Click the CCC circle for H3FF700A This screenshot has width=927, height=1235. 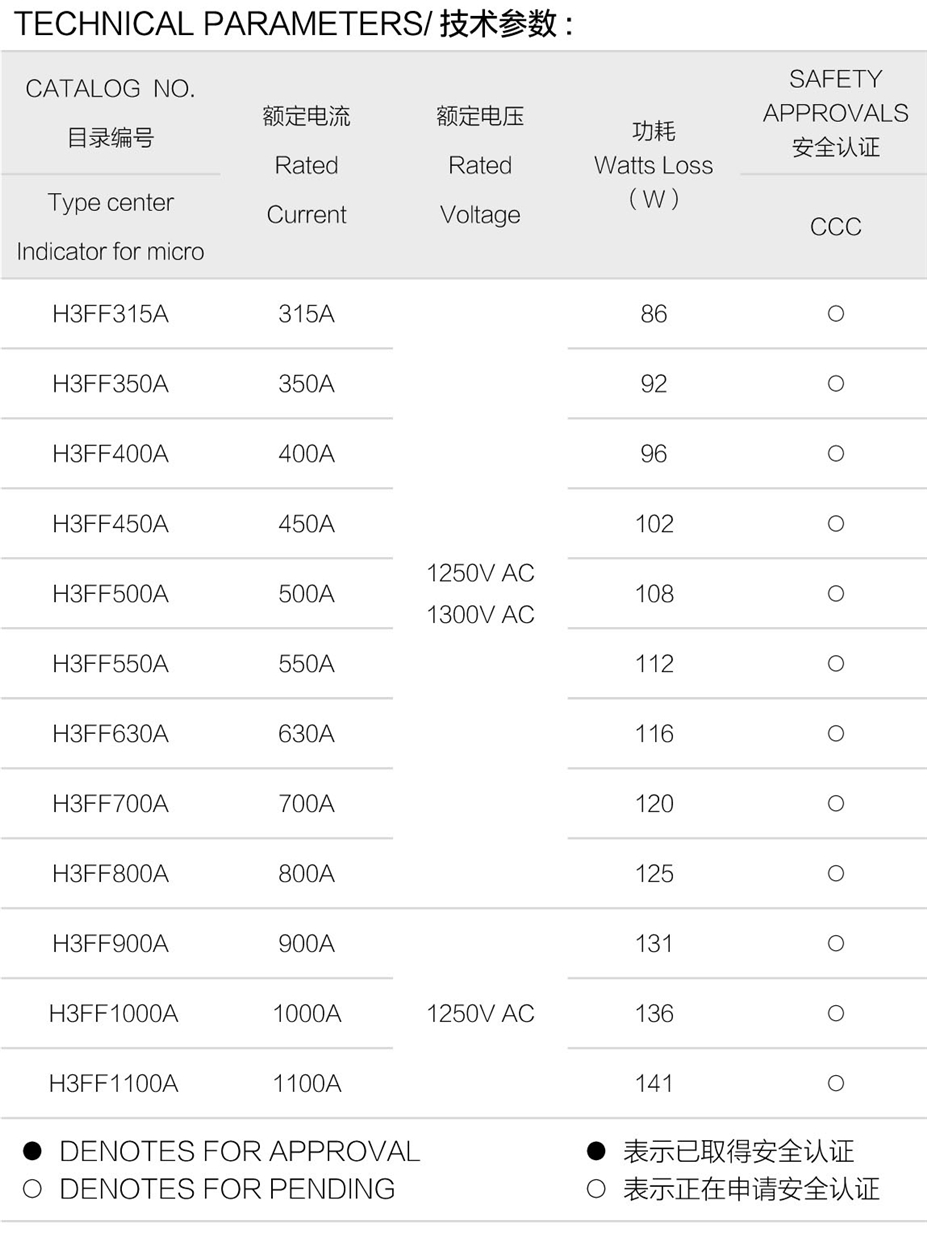(x=836, y=804)
